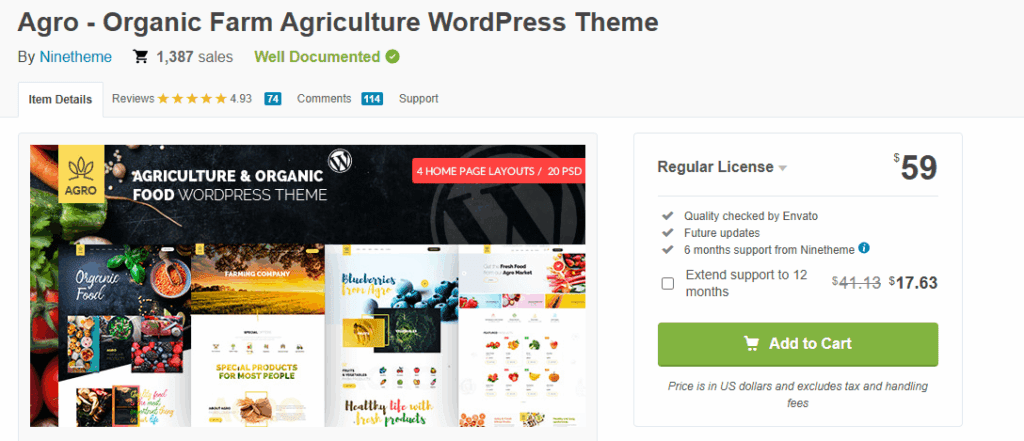
Task: Click the yellow AGRO logo in preview
Action: (x=81, y=173)
